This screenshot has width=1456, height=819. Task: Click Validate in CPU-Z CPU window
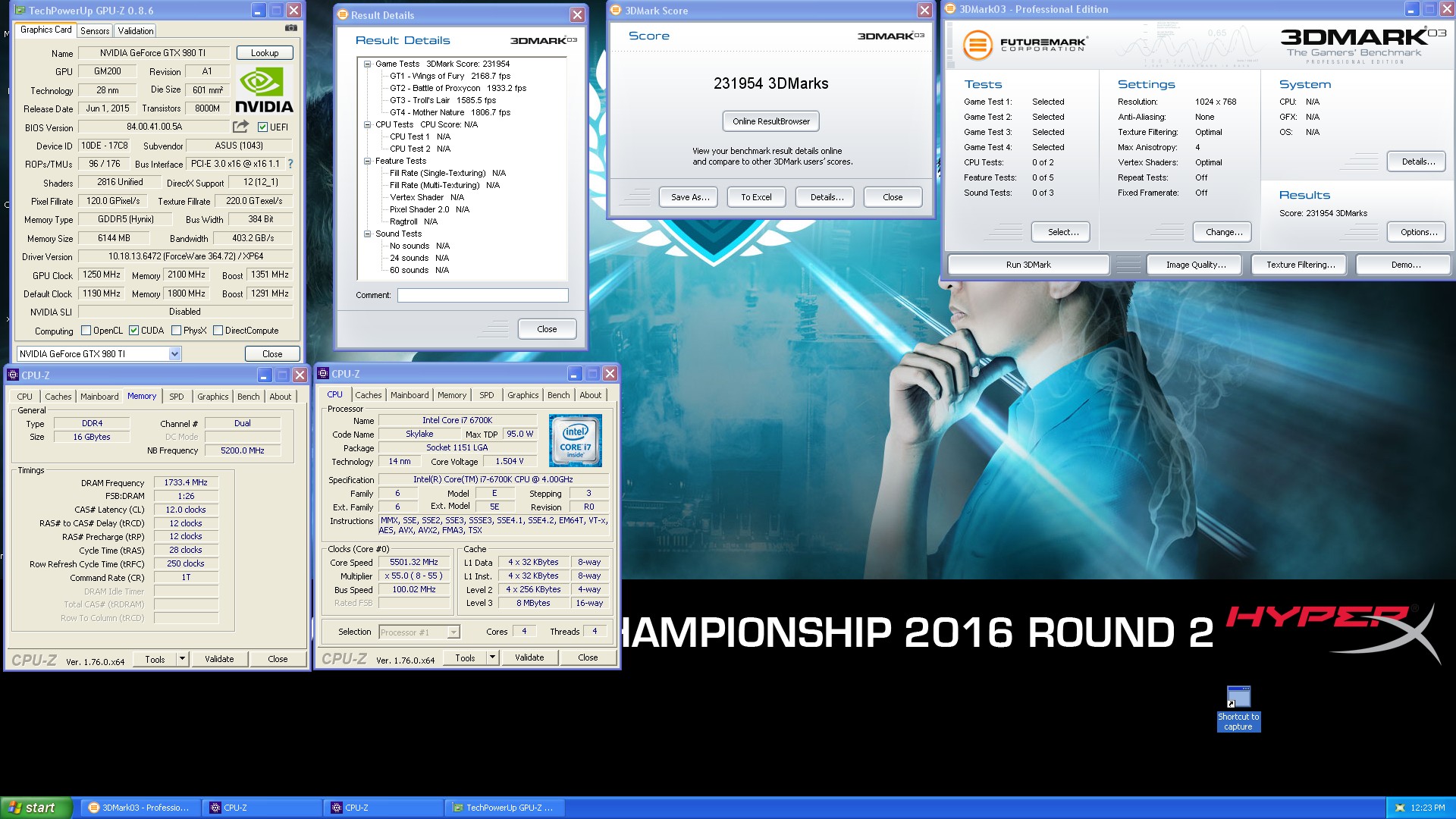[529, 657]
